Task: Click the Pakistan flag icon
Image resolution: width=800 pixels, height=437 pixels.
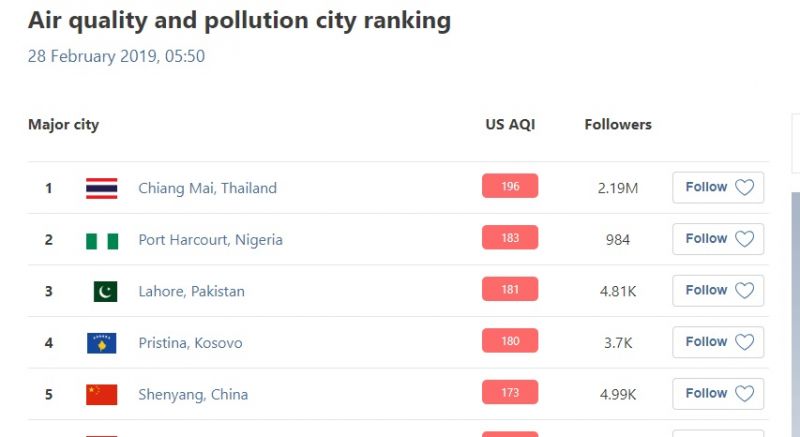Action: click(x=105, y=291)
